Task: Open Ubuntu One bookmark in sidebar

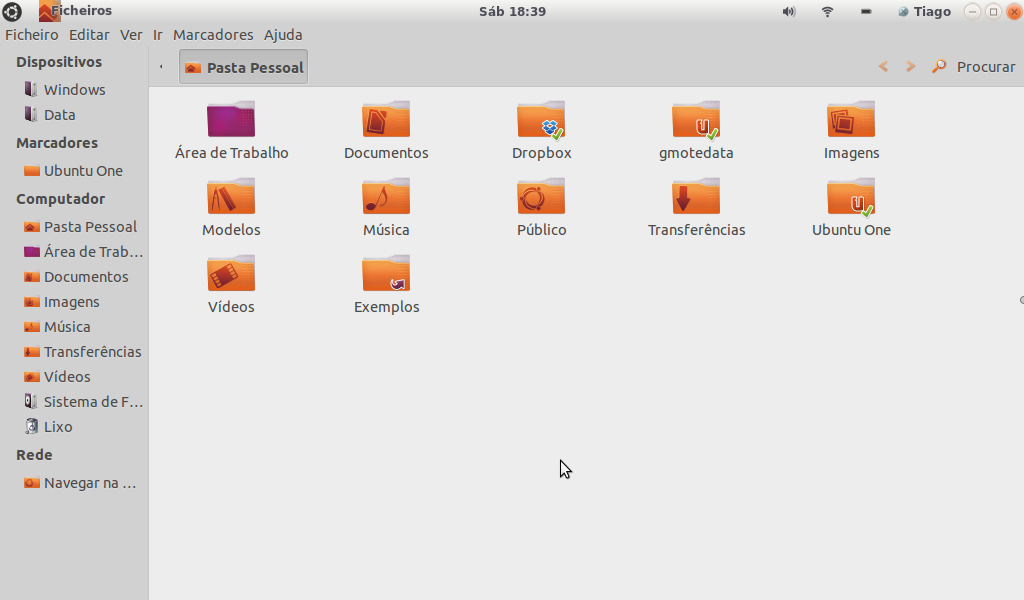Action: (x=73, y=170)
